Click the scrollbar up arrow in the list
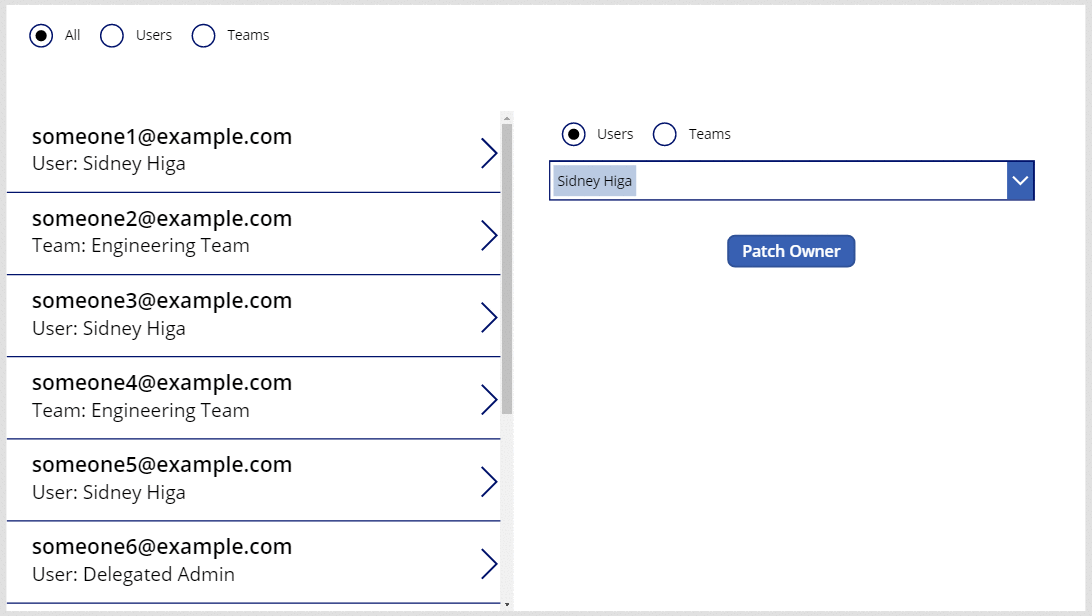This screenshot has width=1092, height=616. click(507, 117)
